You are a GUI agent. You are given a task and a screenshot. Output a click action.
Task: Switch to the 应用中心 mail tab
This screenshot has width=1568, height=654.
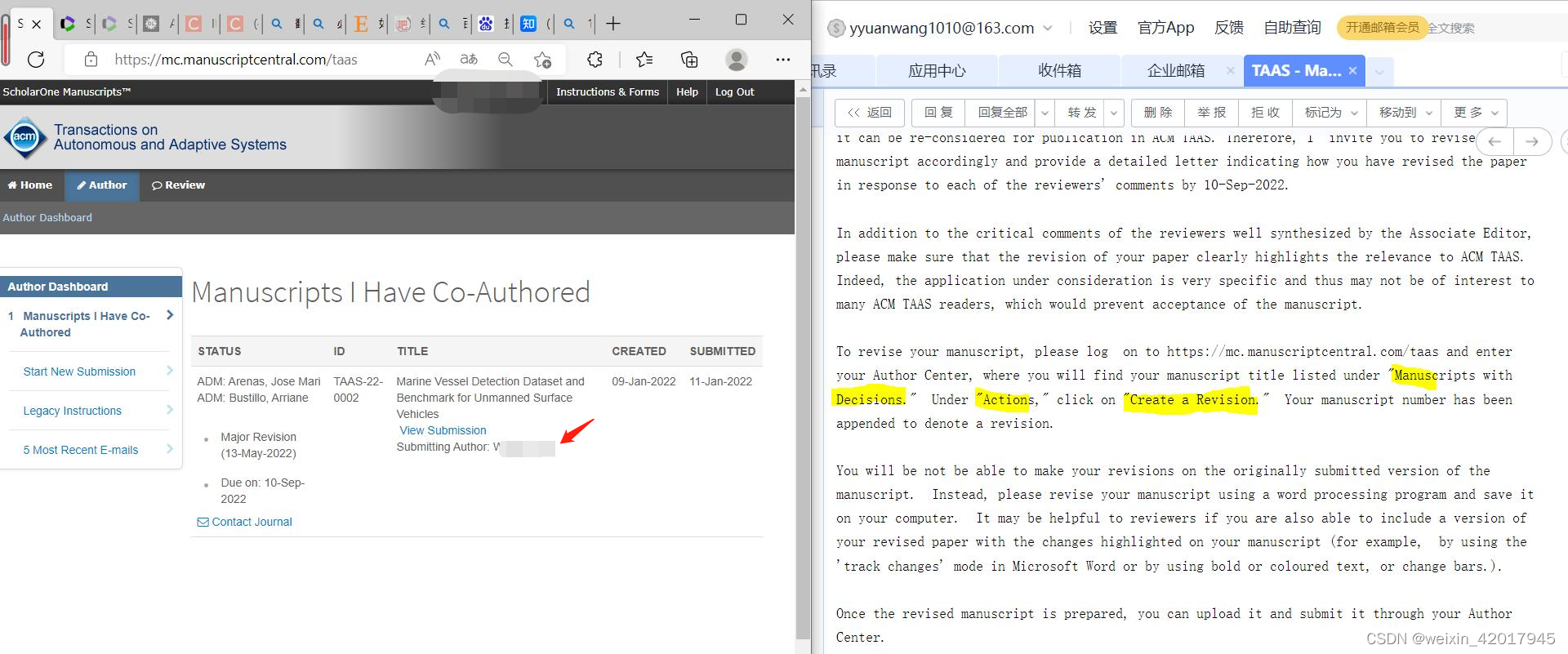[x=937, y=71]
